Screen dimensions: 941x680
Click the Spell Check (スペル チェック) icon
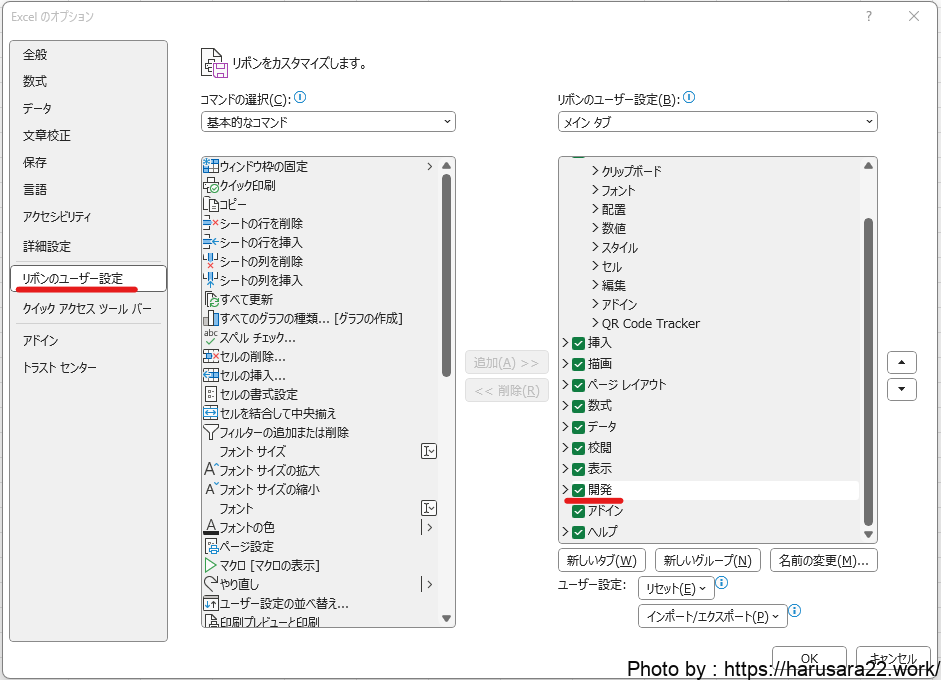coord(211,337)
